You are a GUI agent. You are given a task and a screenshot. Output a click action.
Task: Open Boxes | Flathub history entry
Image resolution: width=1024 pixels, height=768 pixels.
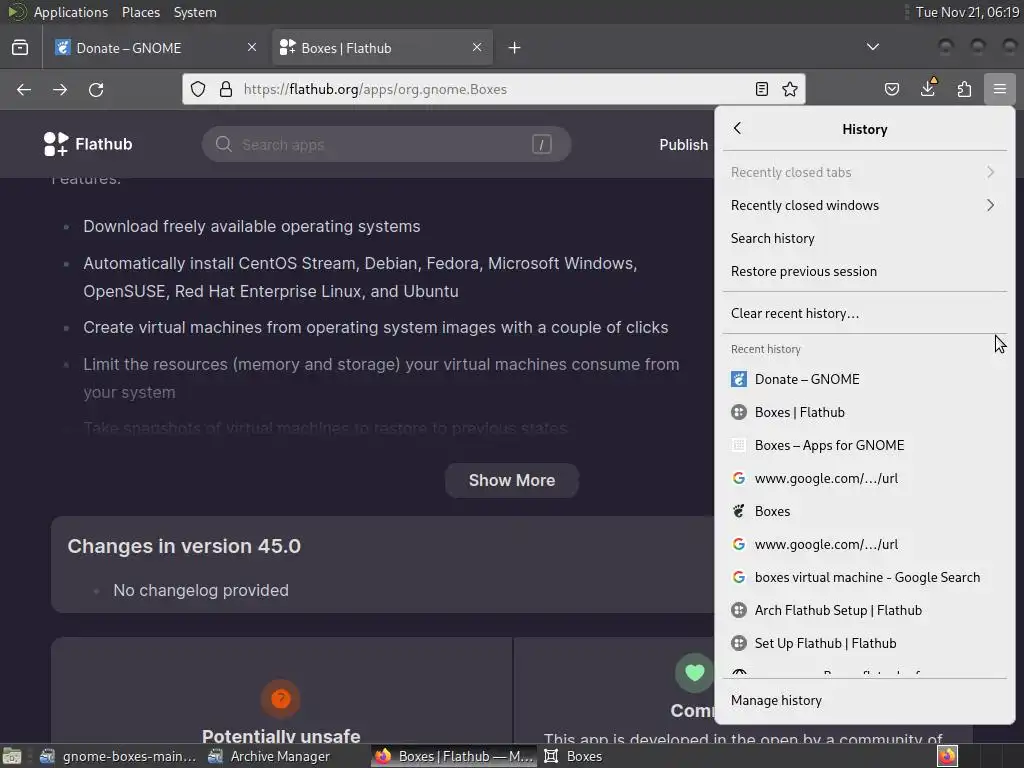coord(865,412)
